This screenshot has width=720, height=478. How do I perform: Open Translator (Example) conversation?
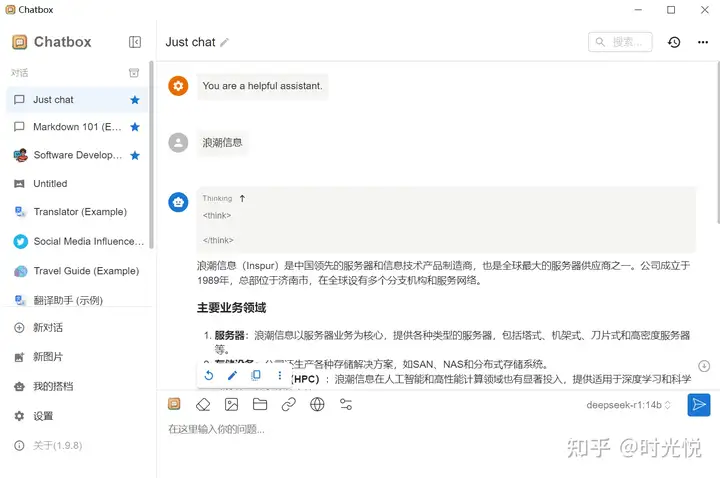point(77,212)
